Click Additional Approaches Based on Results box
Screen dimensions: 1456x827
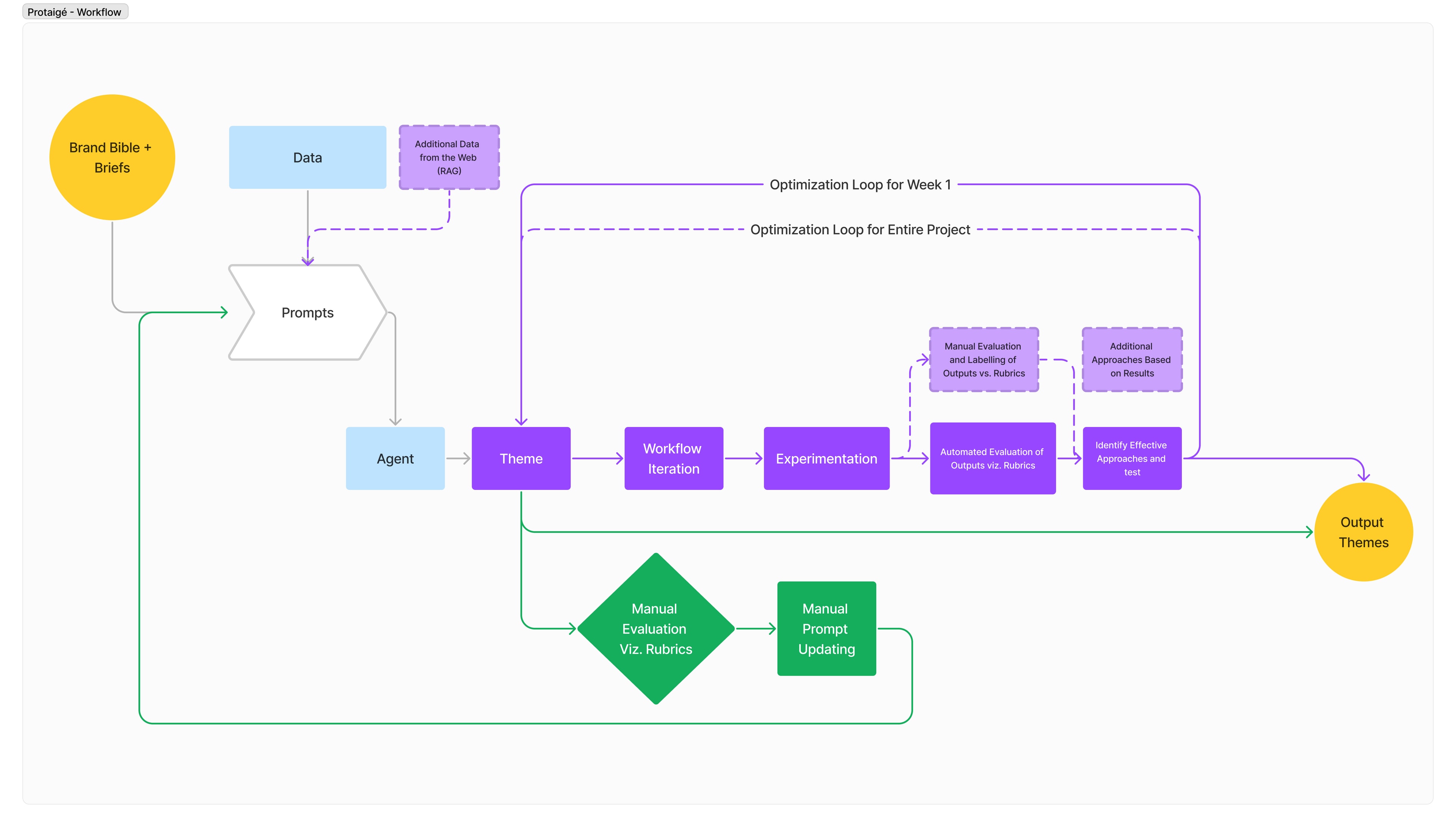coord(1131,359)
